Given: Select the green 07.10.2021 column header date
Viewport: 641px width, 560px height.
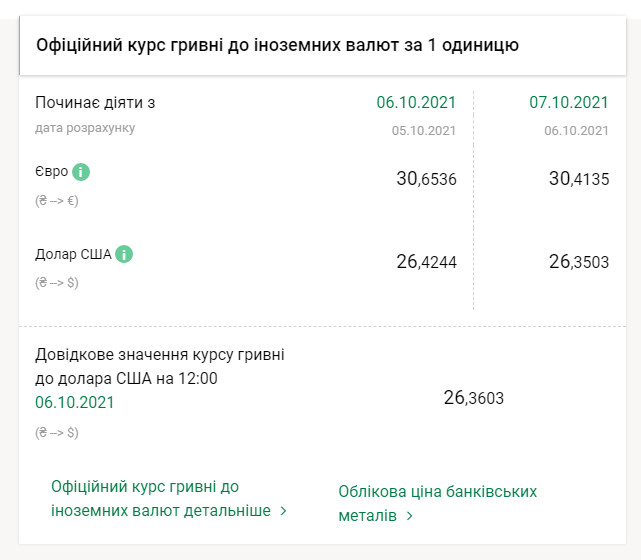Looking at the screenshot, I should pos(568,103).
